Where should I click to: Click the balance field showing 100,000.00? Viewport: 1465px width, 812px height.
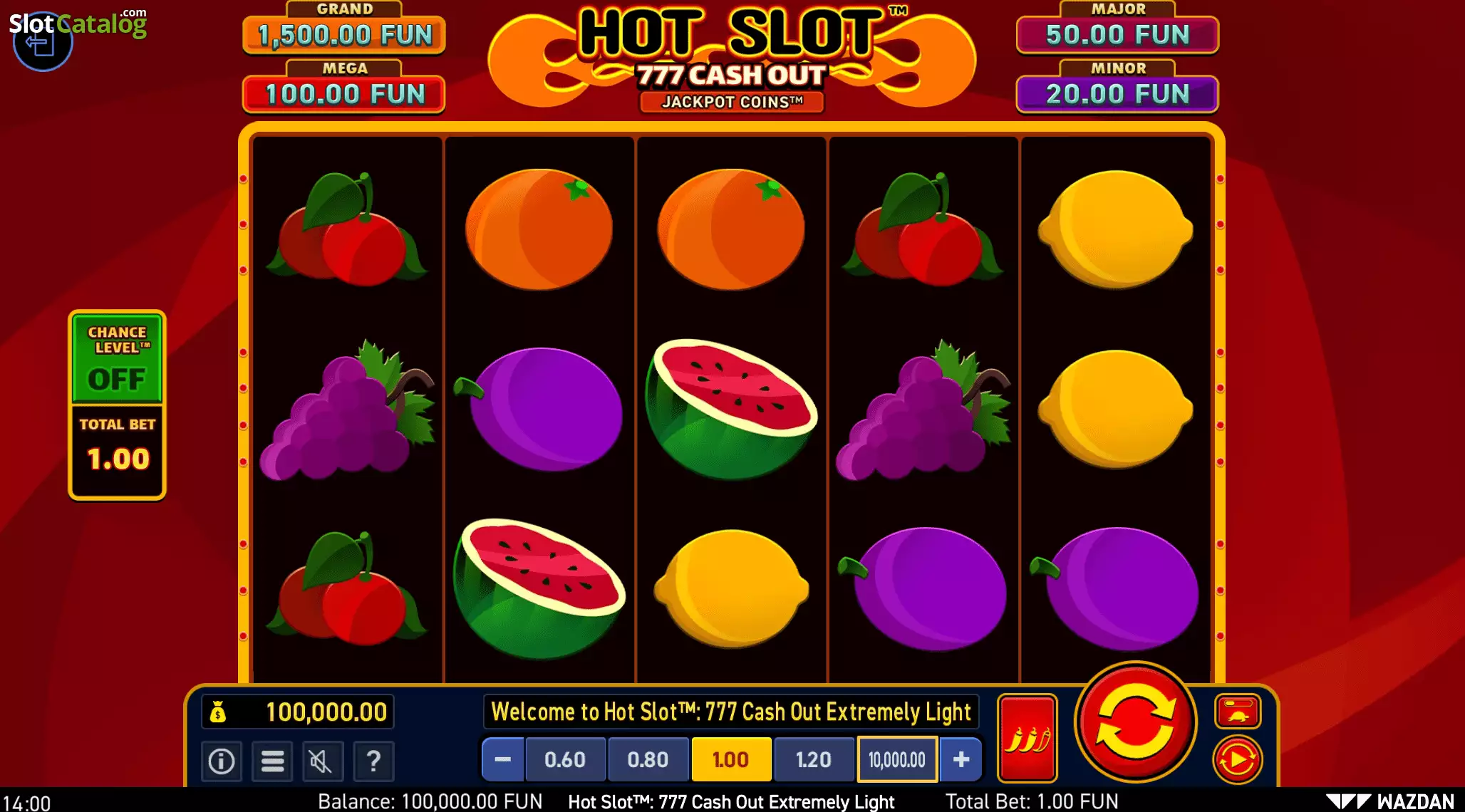pos(298,712)
